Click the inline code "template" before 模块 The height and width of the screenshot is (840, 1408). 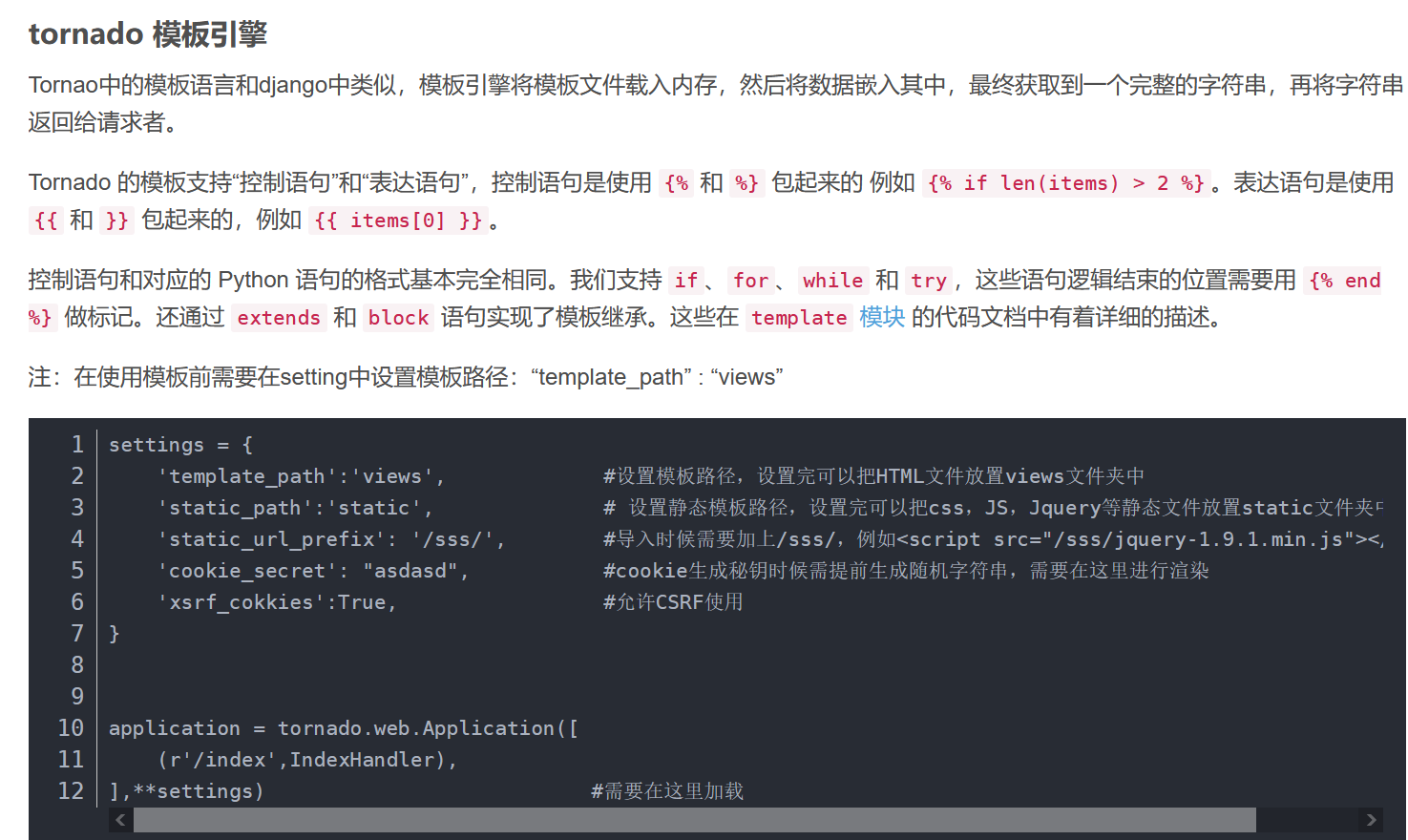point(799,318)
